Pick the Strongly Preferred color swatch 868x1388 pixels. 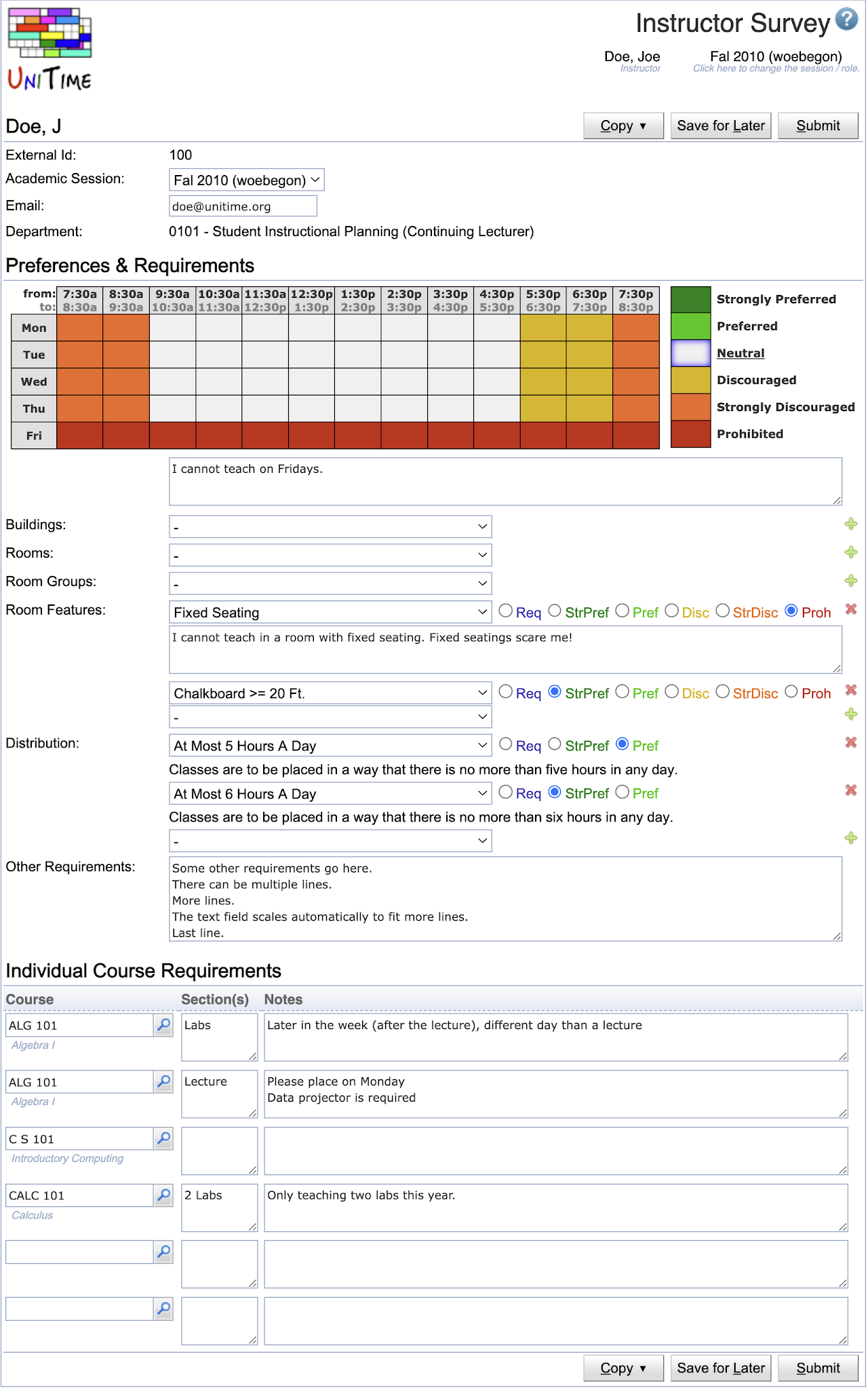click(690, 299)
